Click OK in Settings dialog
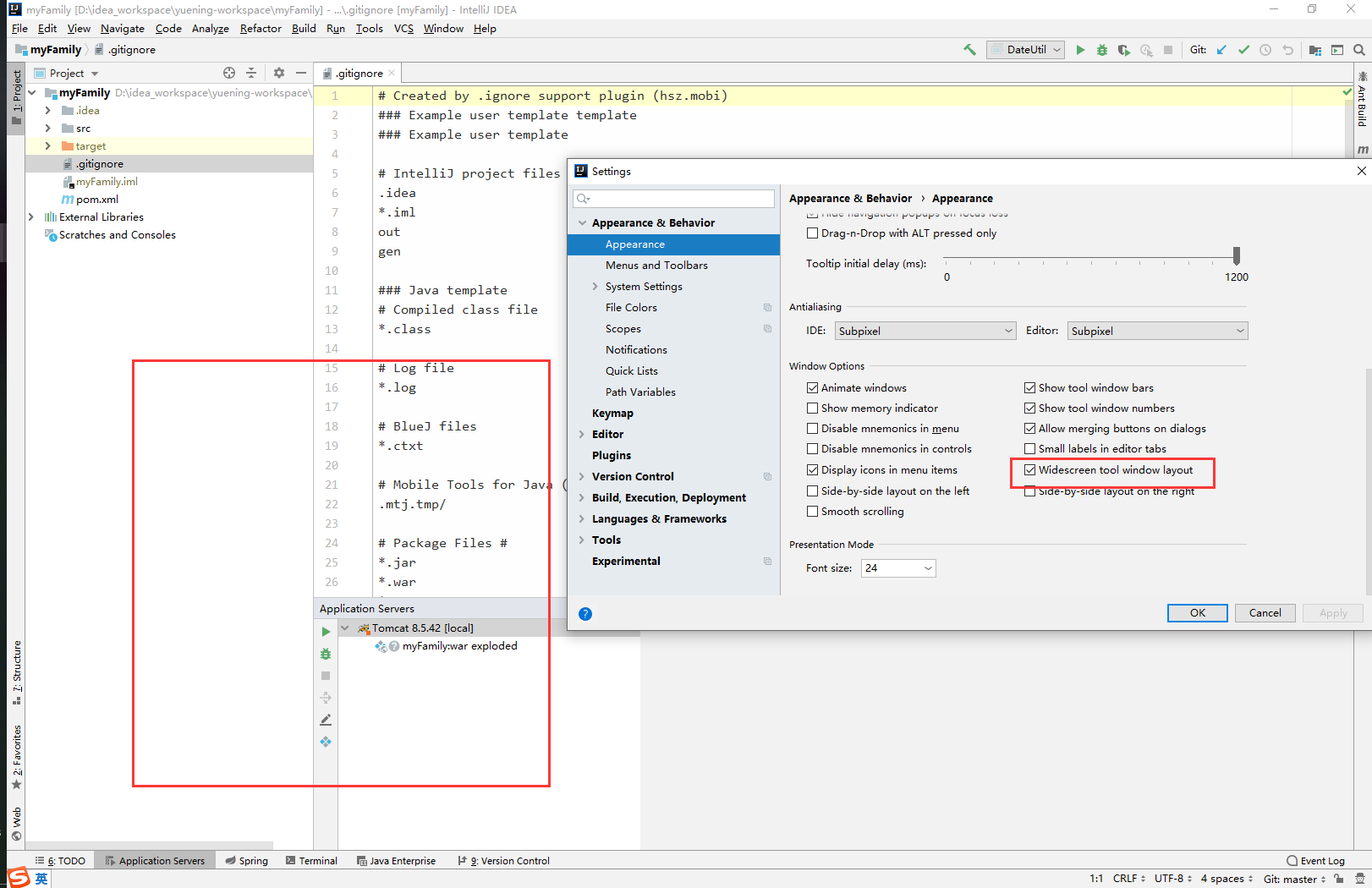Viewport: 1372px width, 888px height. click(x=1198, y=613)
